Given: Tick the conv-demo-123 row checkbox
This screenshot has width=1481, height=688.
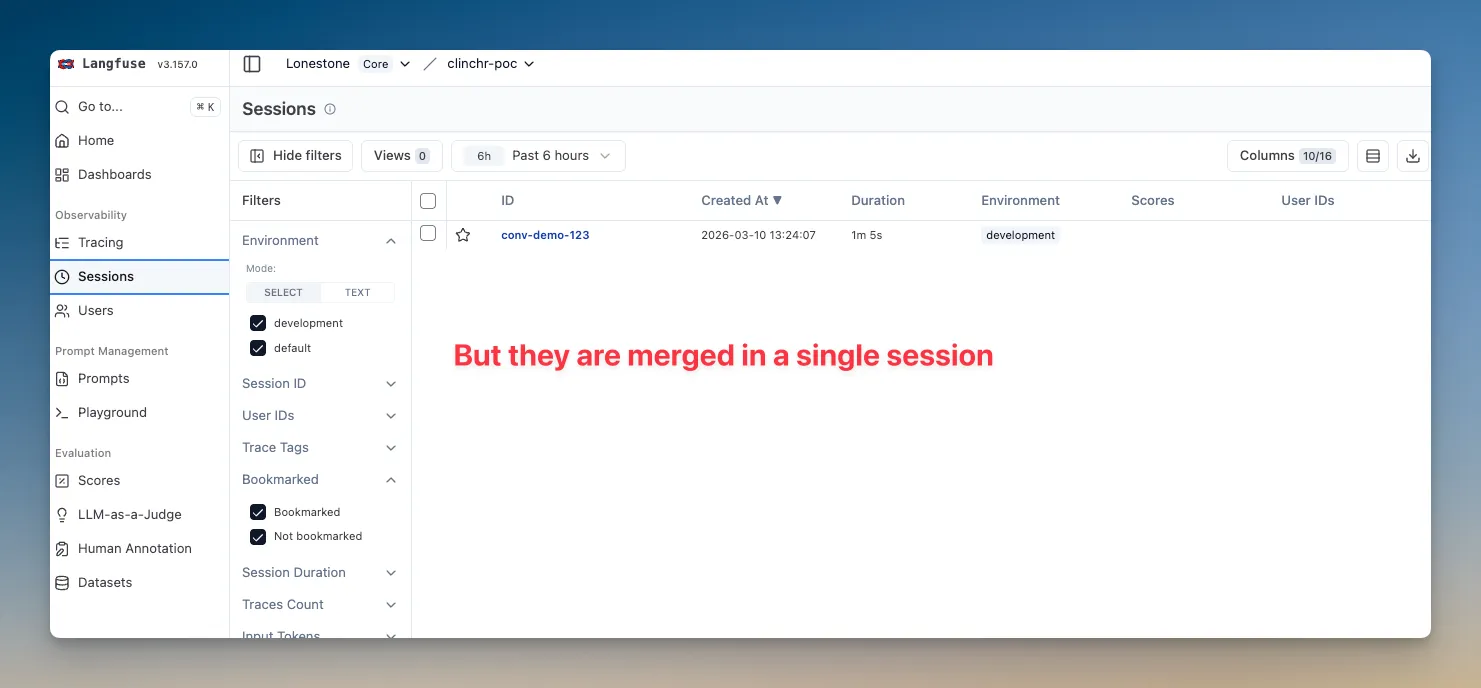Looking at the screenshot, I should pos(428,234).
